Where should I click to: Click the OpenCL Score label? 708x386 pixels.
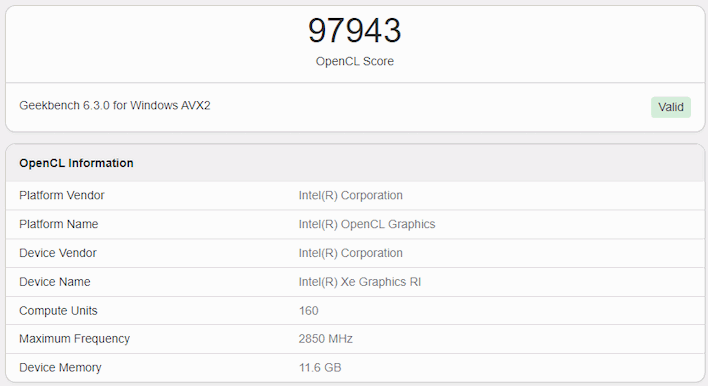click(354, 61)
